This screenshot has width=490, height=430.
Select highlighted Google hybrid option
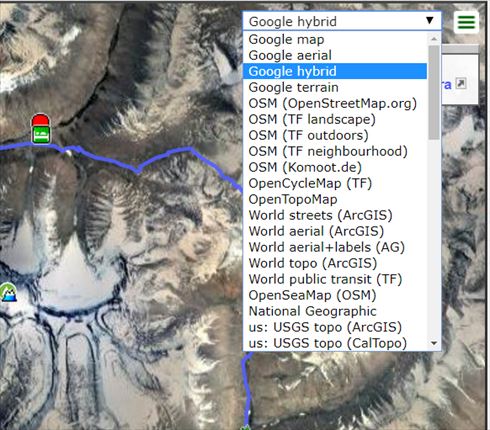tap(335, 71)
